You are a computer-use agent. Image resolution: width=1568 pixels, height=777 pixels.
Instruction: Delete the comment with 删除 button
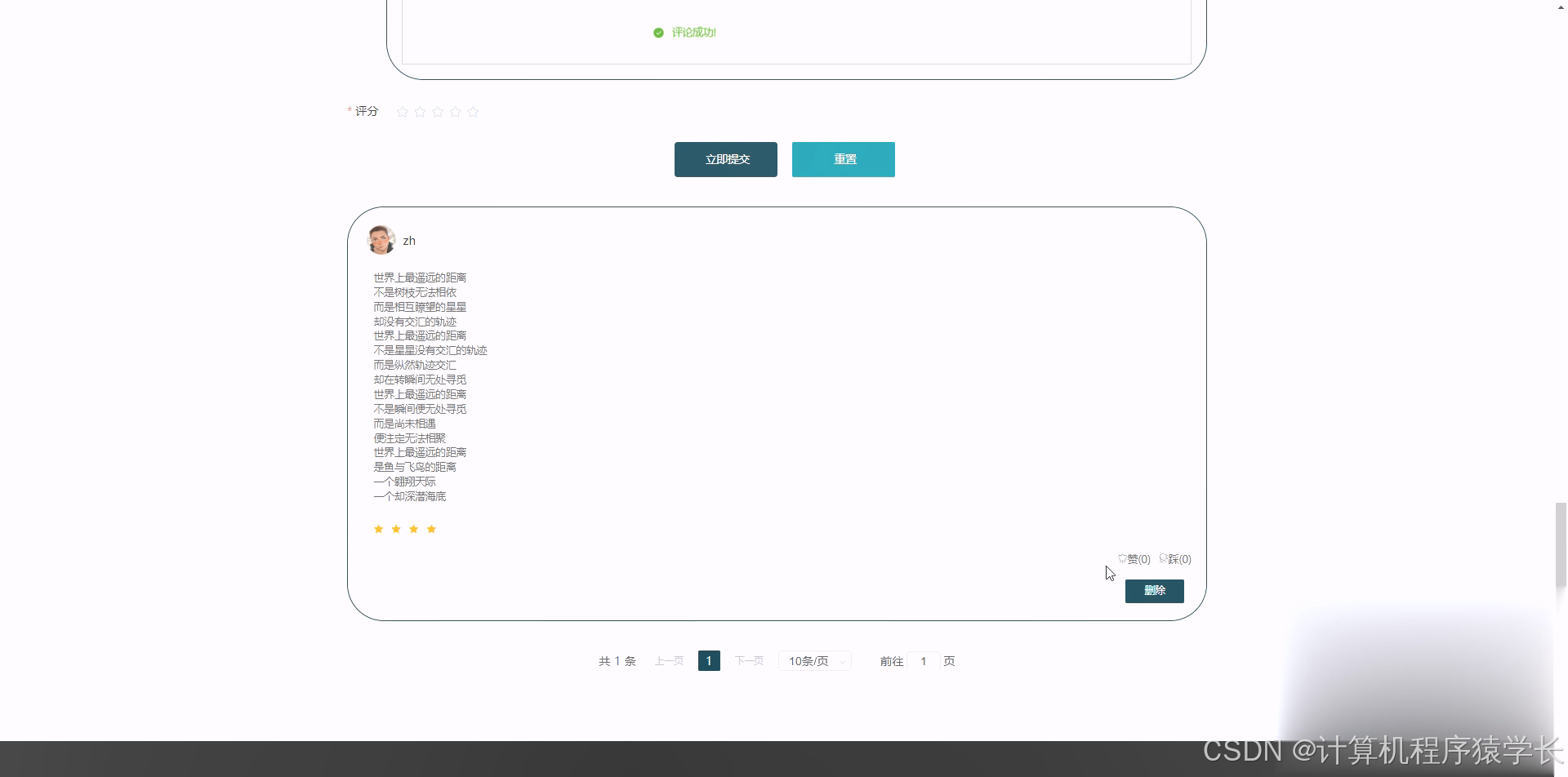[1155, 591]
